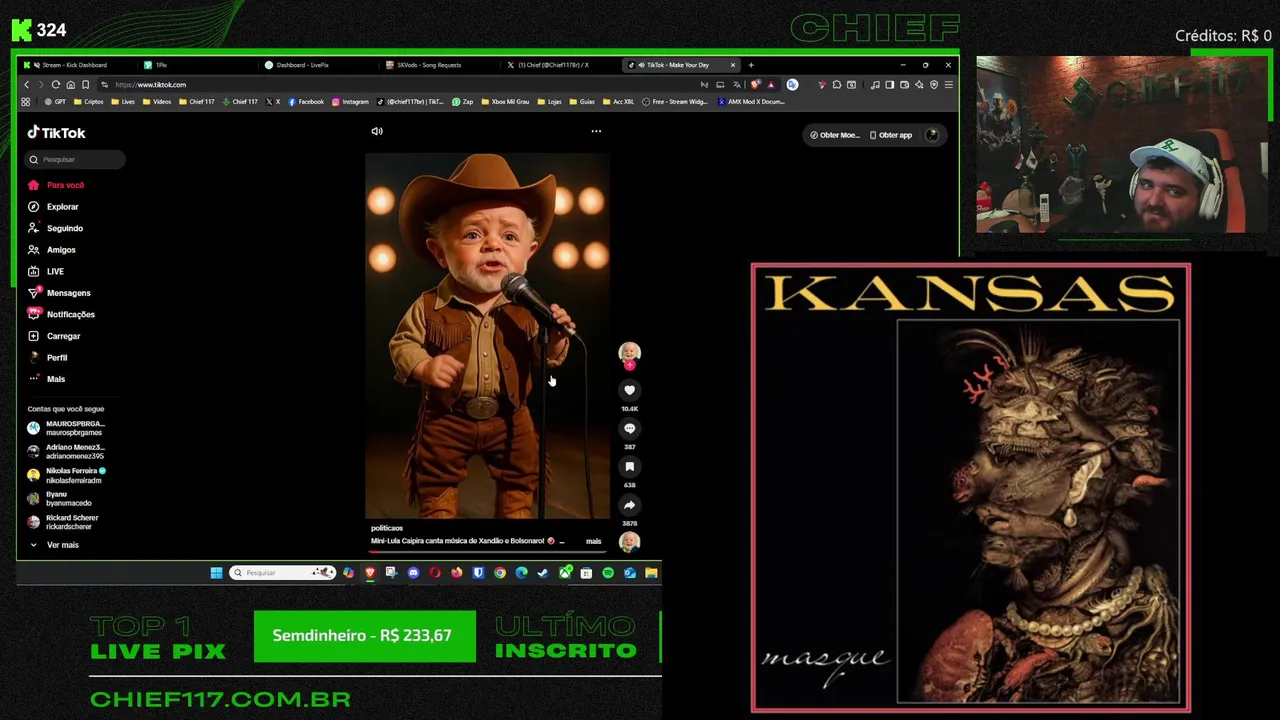Open the profile avatar at top right

(932, 135)
